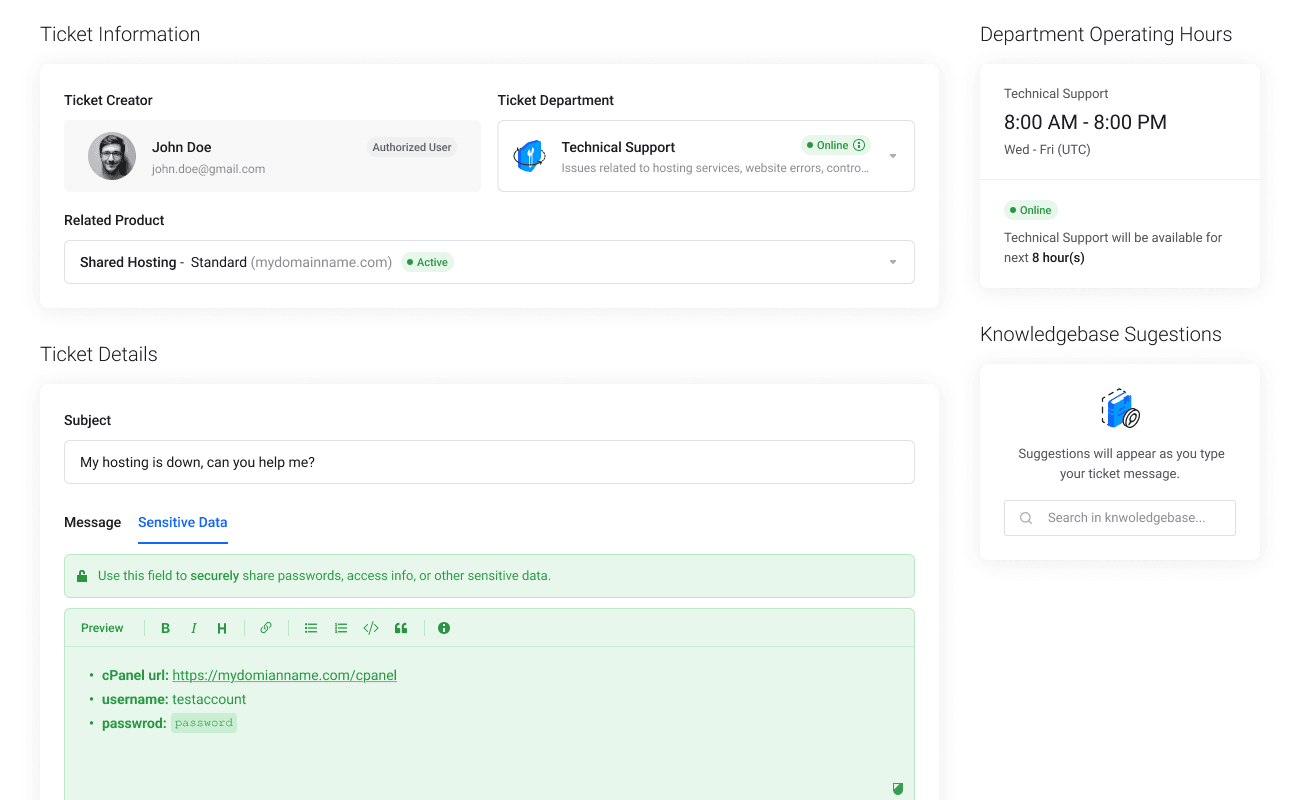Click the knowledgebase book illustration icon
Image resolution: width=1300 pixels, height=800 pixels.
click(x=1120, y=408)
